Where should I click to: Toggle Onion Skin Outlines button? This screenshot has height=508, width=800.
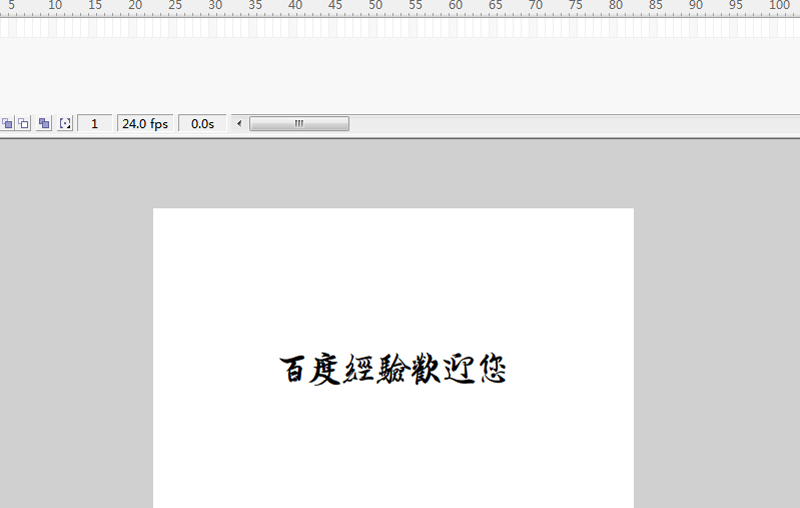pos(23,123)
